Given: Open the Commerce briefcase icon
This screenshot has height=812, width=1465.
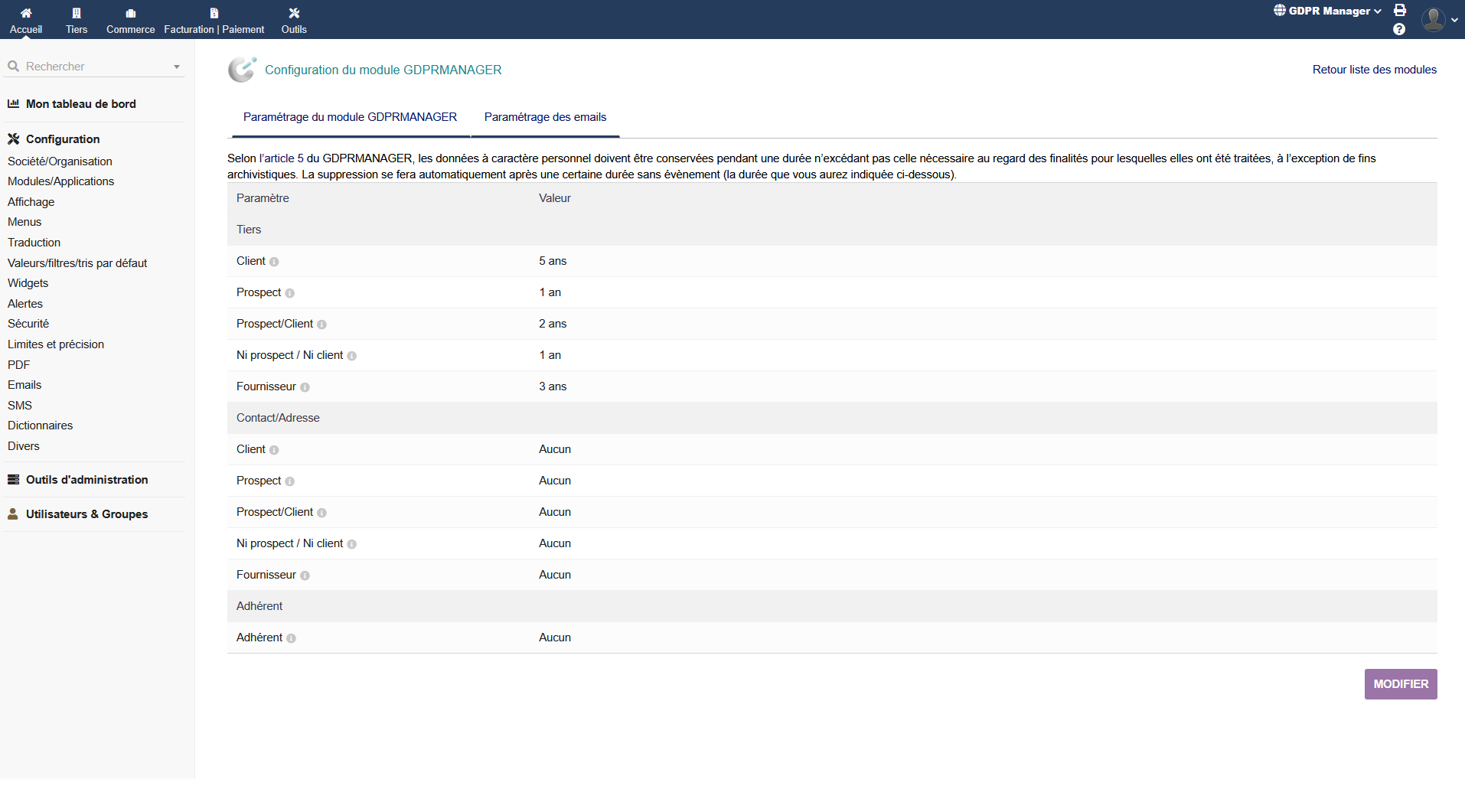Looking at the screenshot, I should 131,13.
